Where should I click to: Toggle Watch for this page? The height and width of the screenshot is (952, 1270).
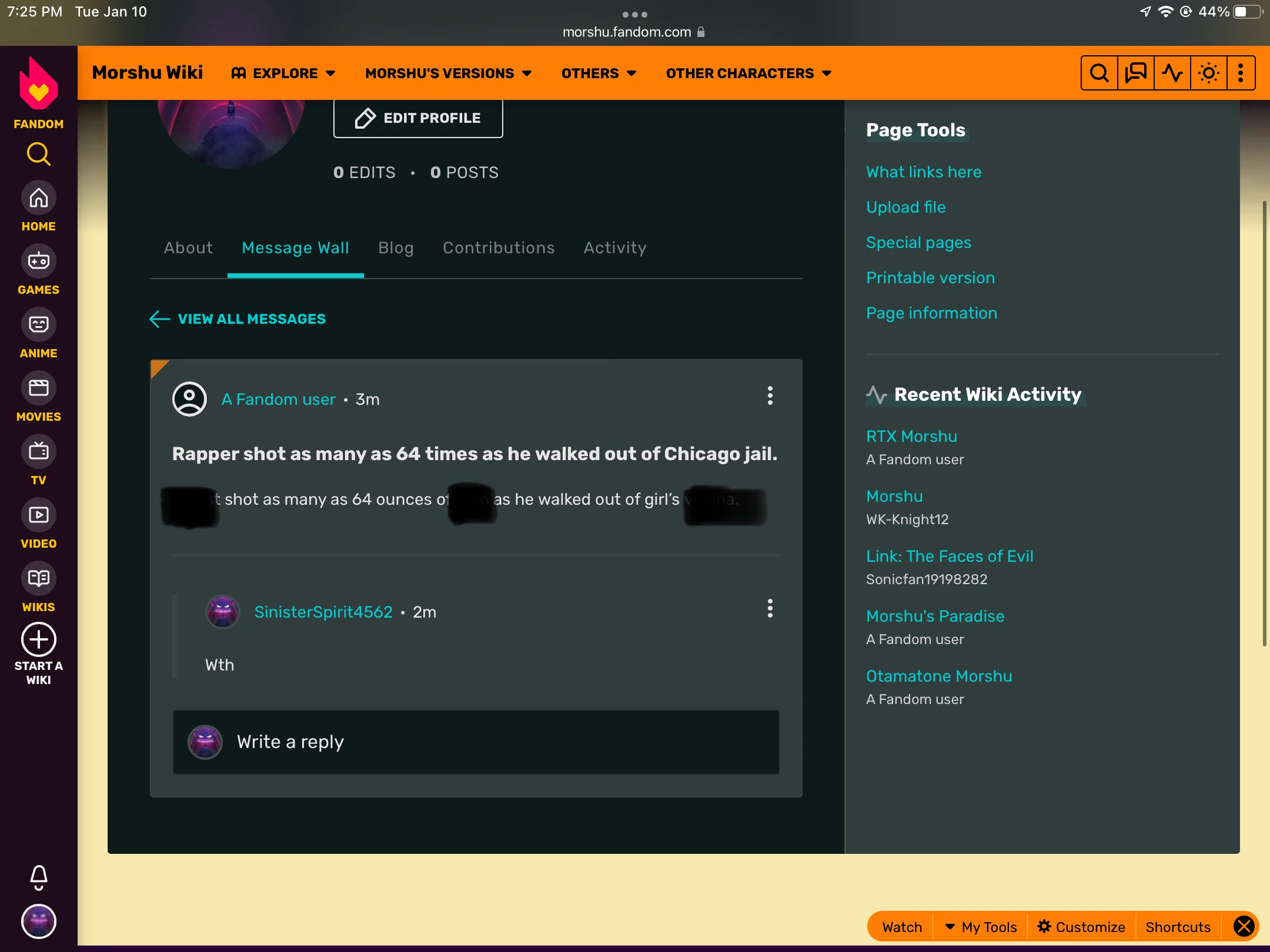pos(901,927)
